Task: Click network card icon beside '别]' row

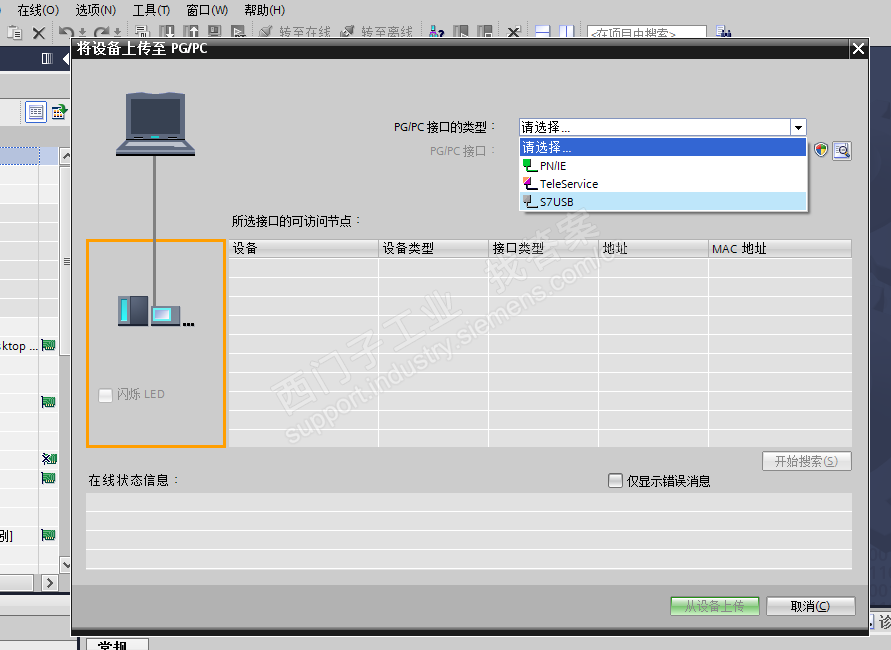Action: click(x=48, y=535)
